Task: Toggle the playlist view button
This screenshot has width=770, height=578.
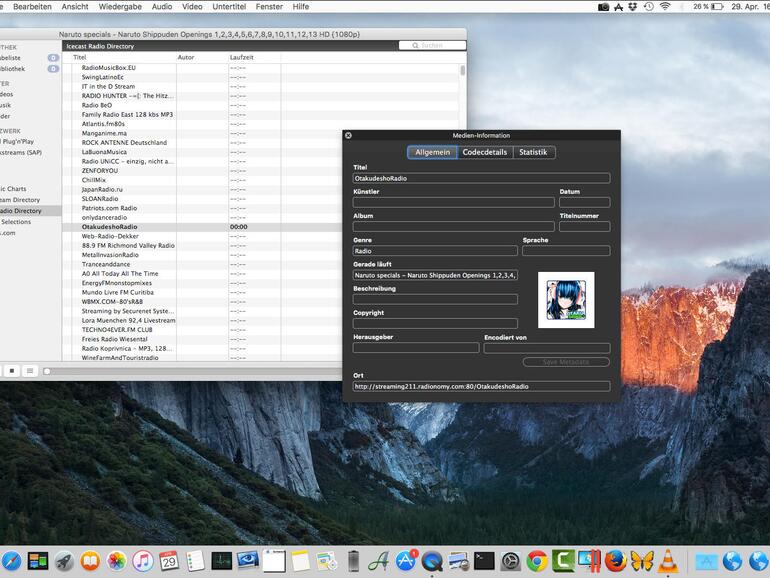Action: [30, 371]
